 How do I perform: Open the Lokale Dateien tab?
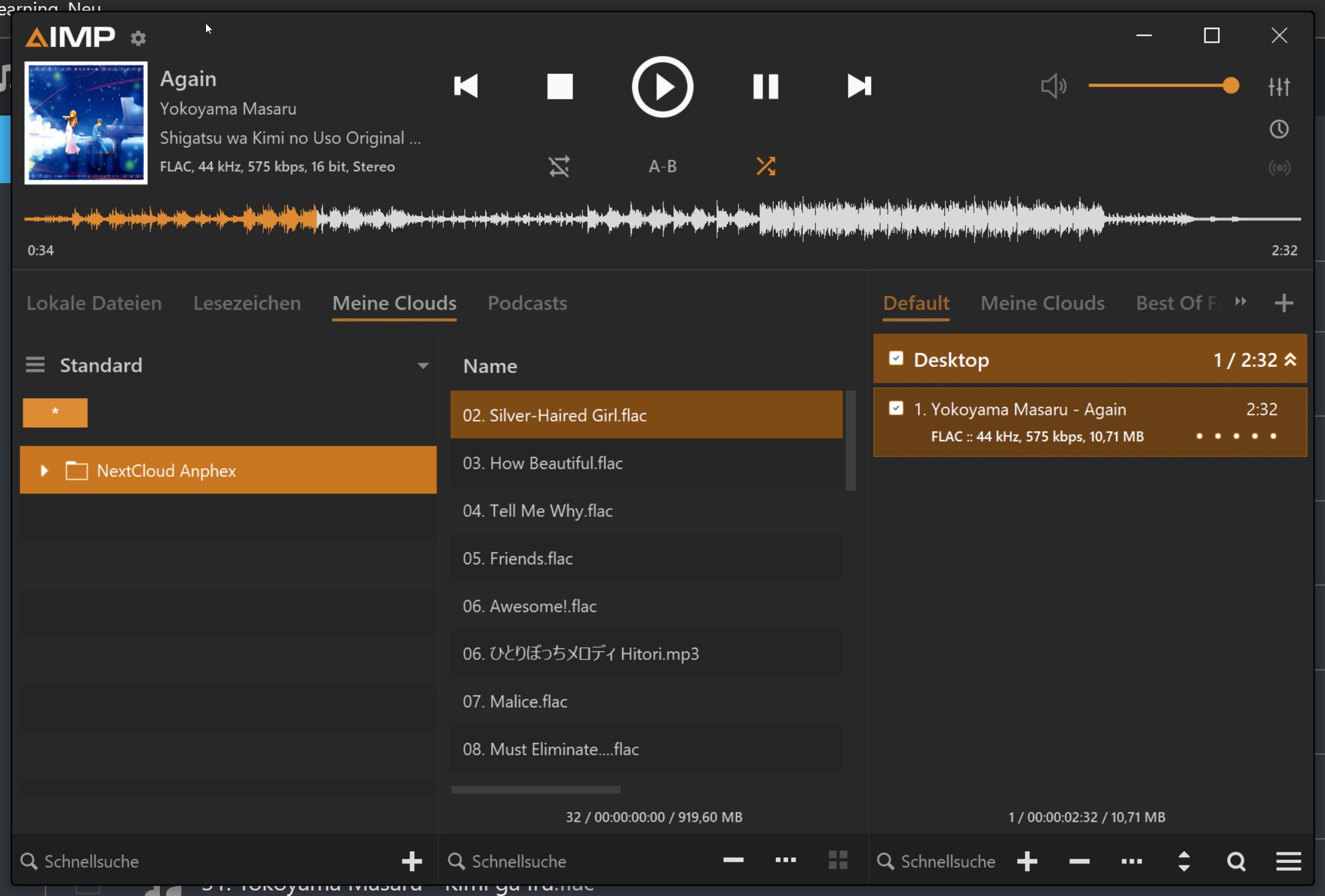[x=94, y=303]
